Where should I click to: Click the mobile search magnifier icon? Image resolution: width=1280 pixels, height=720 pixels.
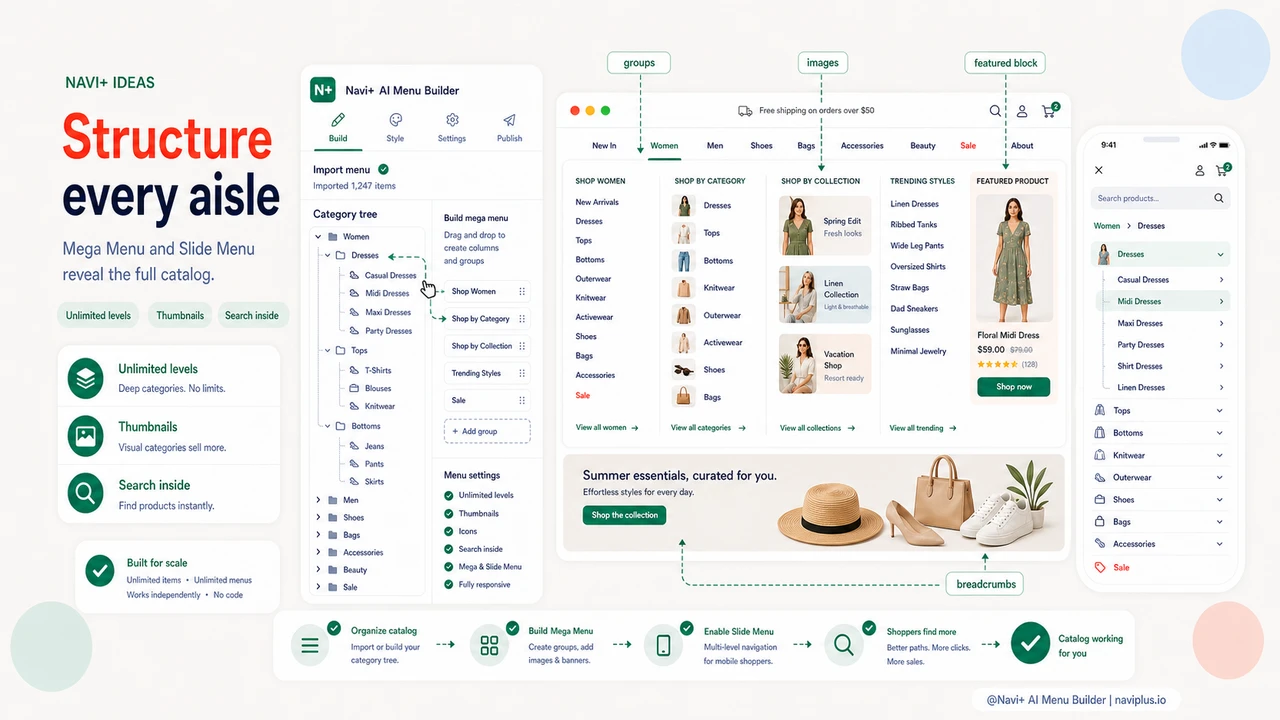(x=1219, y=198)
